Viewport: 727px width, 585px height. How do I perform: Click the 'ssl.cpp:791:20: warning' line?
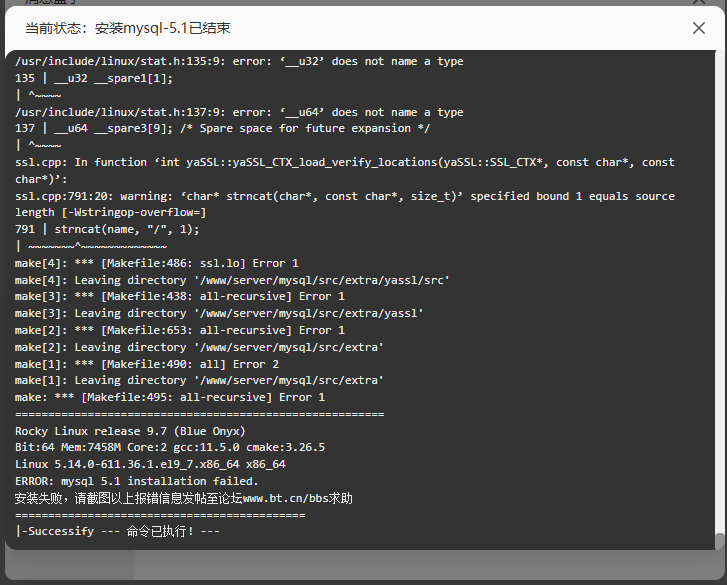coord(344,196)
